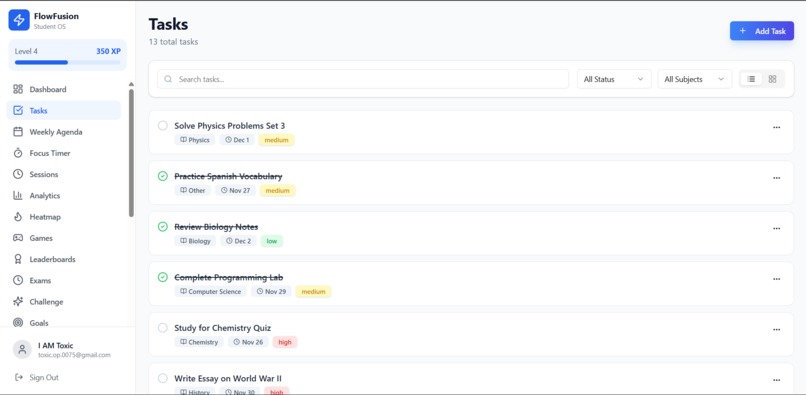Click the toxic.op.0075@gmail.com email text
The image size is (806, 395).
point(75,355)
